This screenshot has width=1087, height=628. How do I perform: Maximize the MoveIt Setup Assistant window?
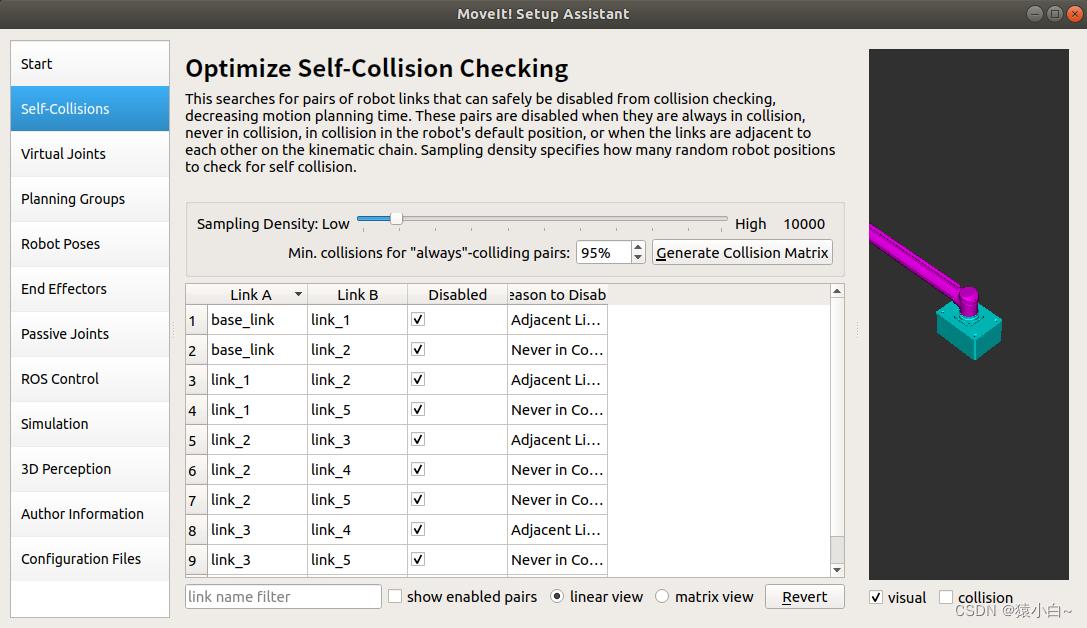(1054, 14)
